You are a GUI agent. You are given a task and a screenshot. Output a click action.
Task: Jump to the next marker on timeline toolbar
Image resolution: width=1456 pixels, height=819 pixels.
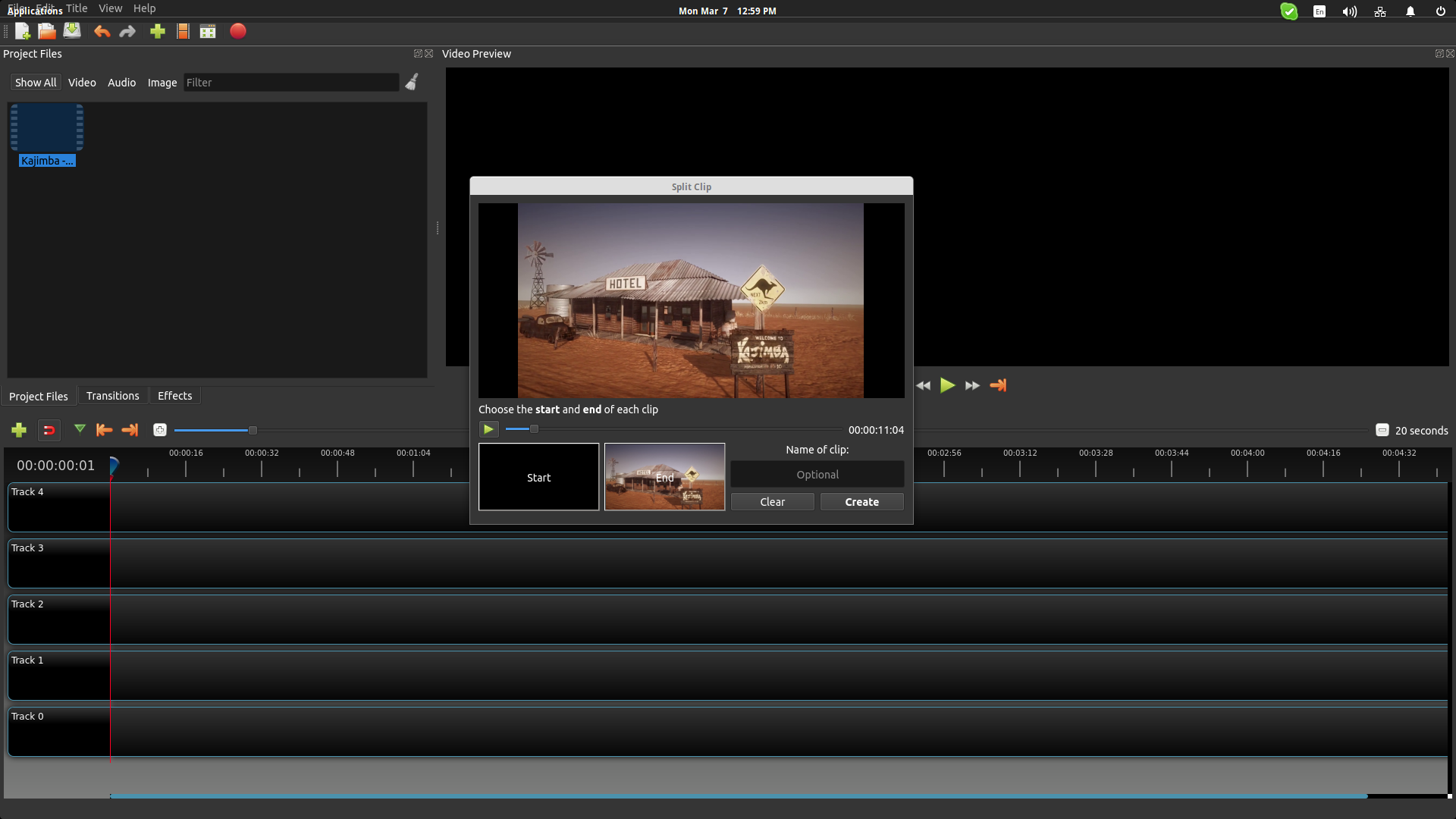tap(130, 430)
